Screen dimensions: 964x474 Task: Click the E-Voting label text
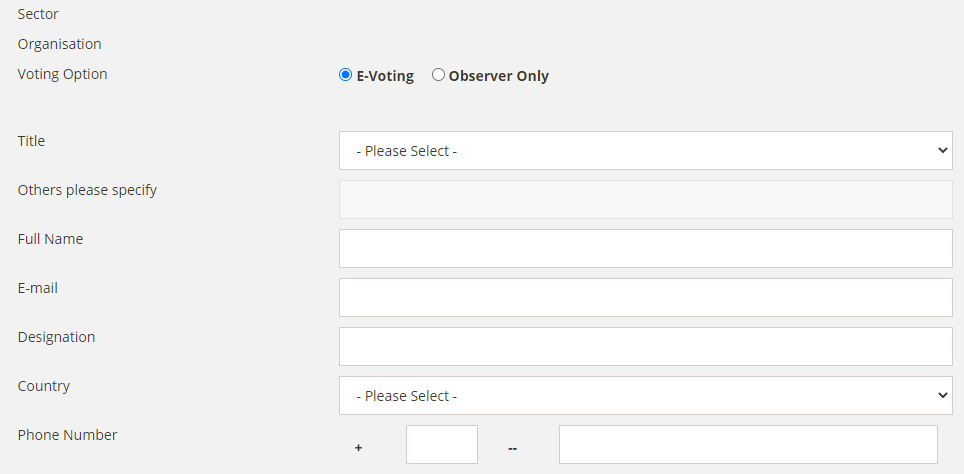[385, 76]
